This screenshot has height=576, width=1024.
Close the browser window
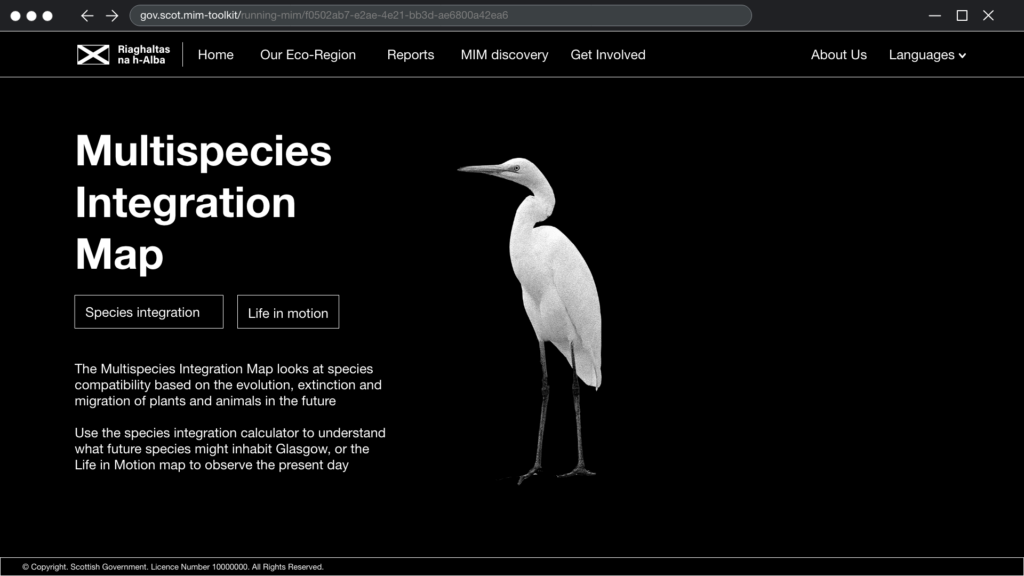coord(988,15)
